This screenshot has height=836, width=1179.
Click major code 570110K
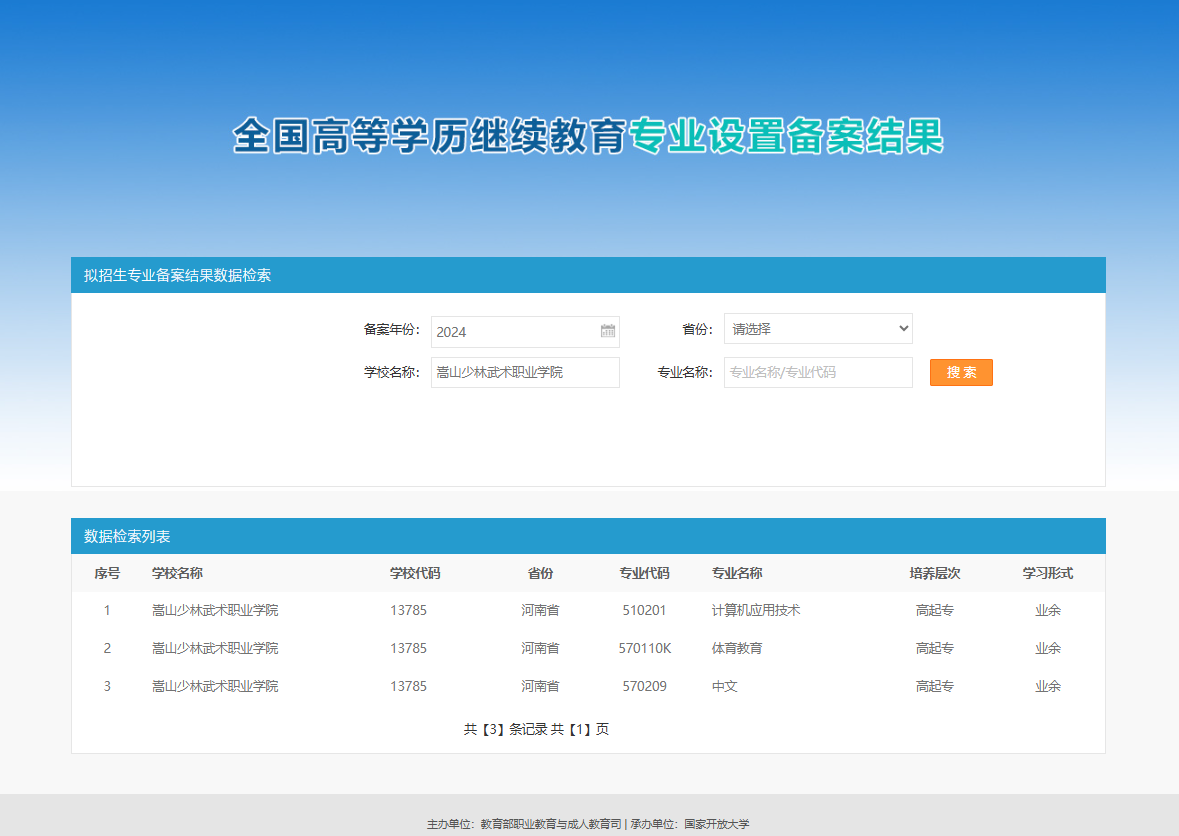(644, 648)
